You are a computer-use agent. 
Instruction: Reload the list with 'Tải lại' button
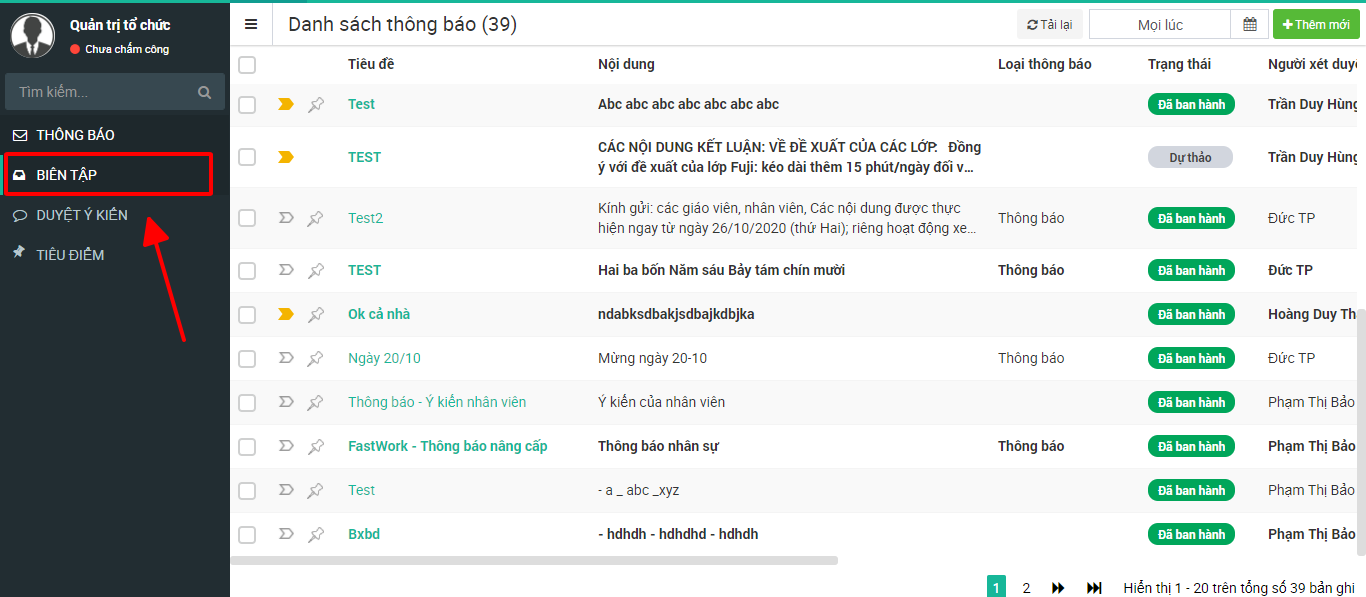click(x=1049, y=25)
